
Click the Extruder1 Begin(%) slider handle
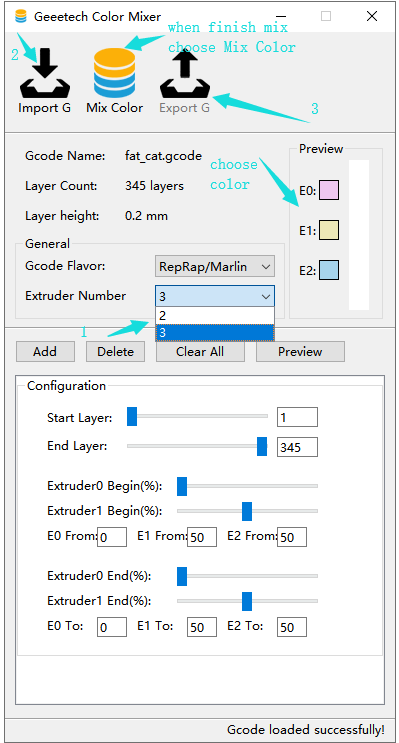[x=247, y=512]
